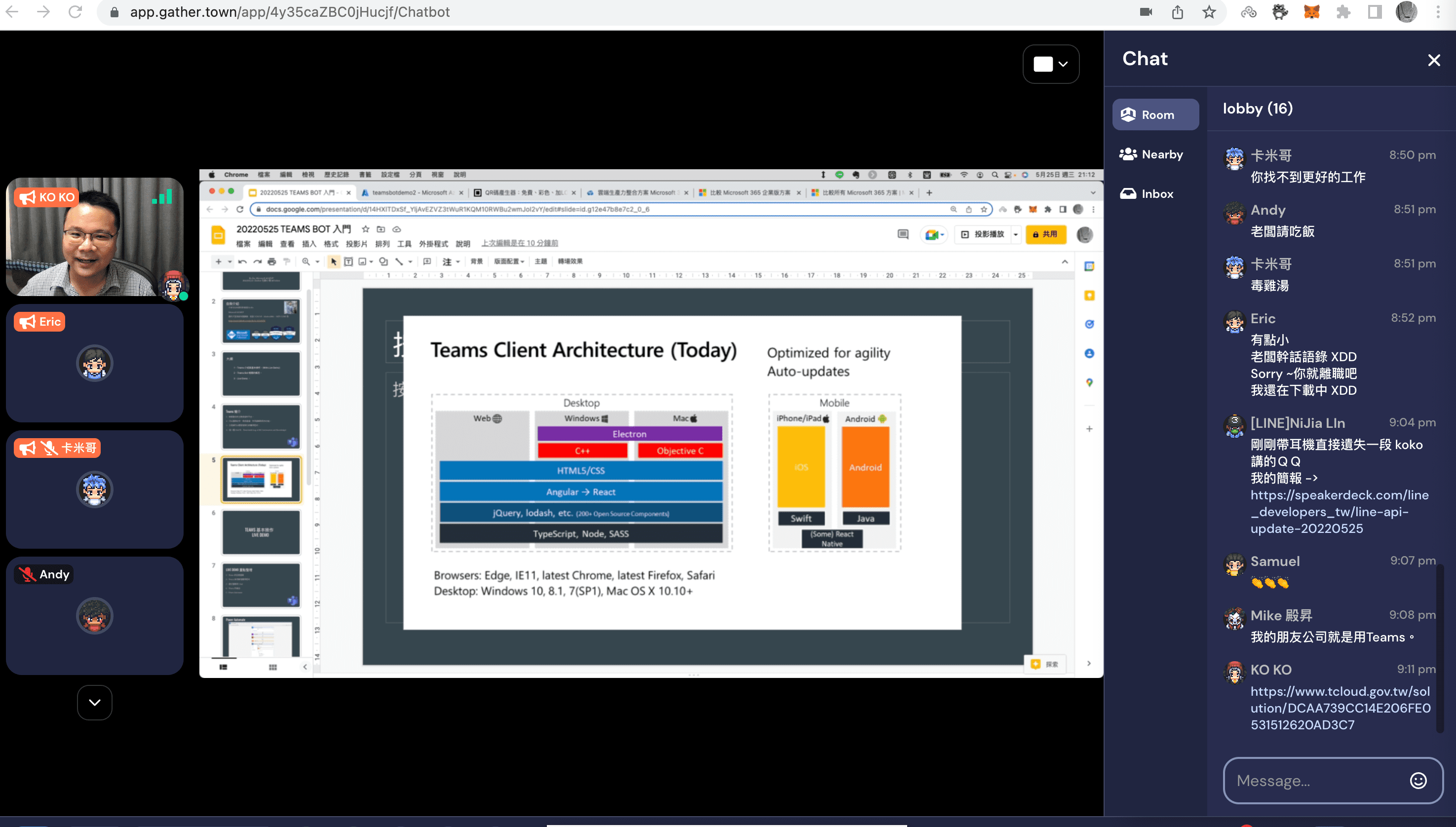This screenshot has width=1456, height=827.
Task: Bookmark the Gather Town page with the star
Action: click(1209, 12)
